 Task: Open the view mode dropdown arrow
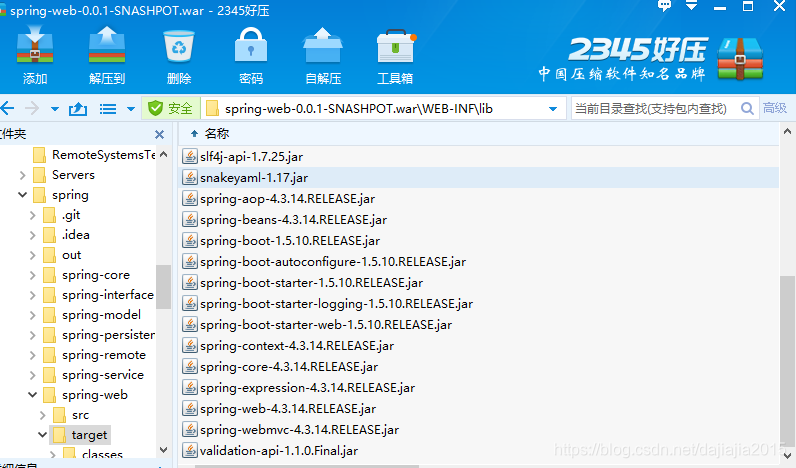pos(130,109)
